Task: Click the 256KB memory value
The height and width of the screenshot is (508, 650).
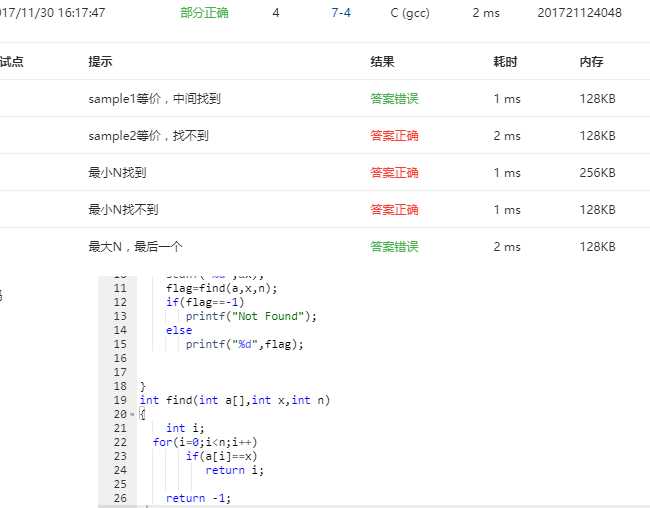Action: point(597,173)
